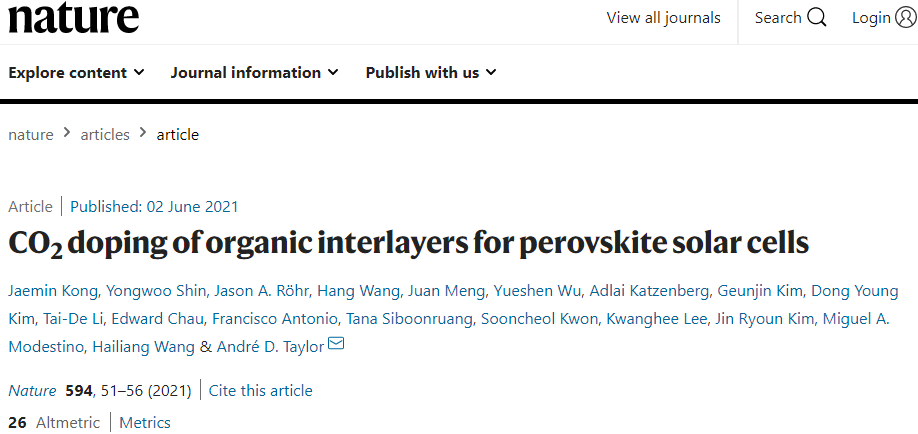Open View all journals
The width and height of the screenshot is (918, 434).
pyautogui.click(x=663, y=18)
